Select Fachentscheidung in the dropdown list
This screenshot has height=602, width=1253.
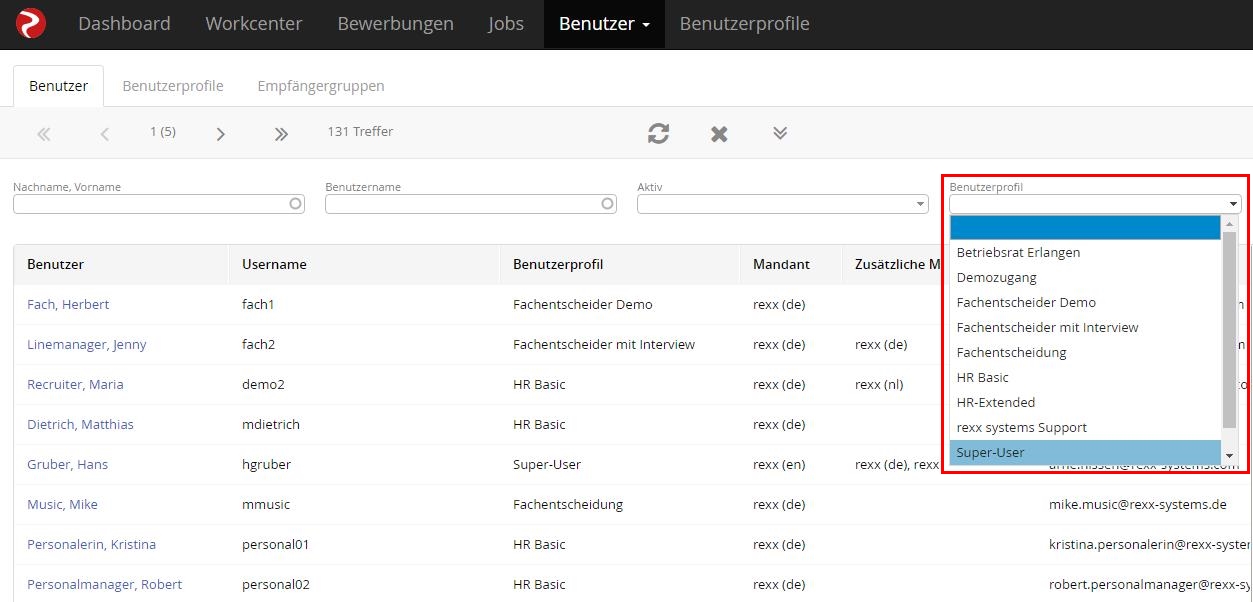1086,353
